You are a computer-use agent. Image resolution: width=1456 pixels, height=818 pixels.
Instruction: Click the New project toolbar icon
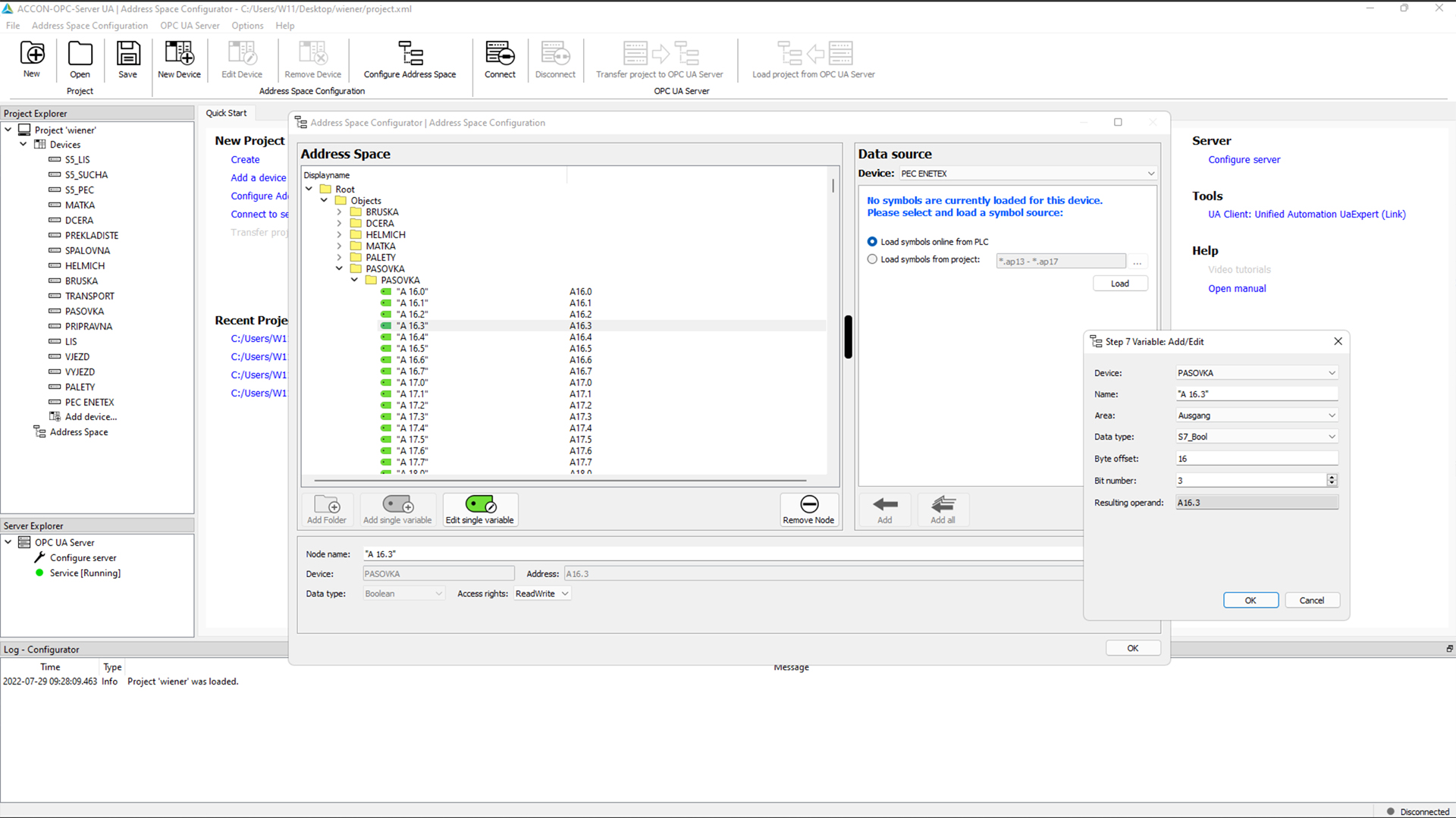[32, 59]
